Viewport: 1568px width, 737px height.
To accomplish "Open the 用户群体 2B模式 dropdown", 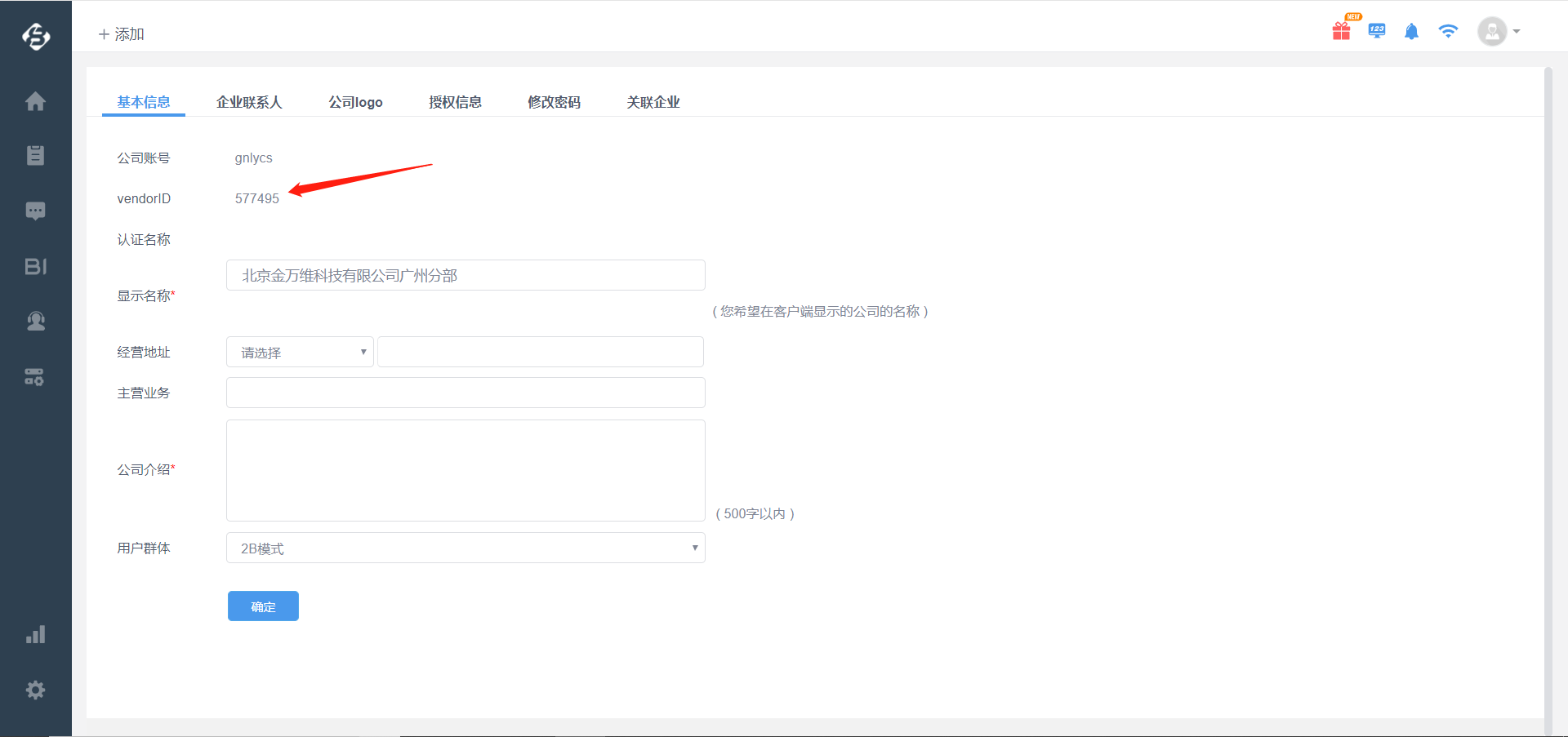I will tap(465, 548).
